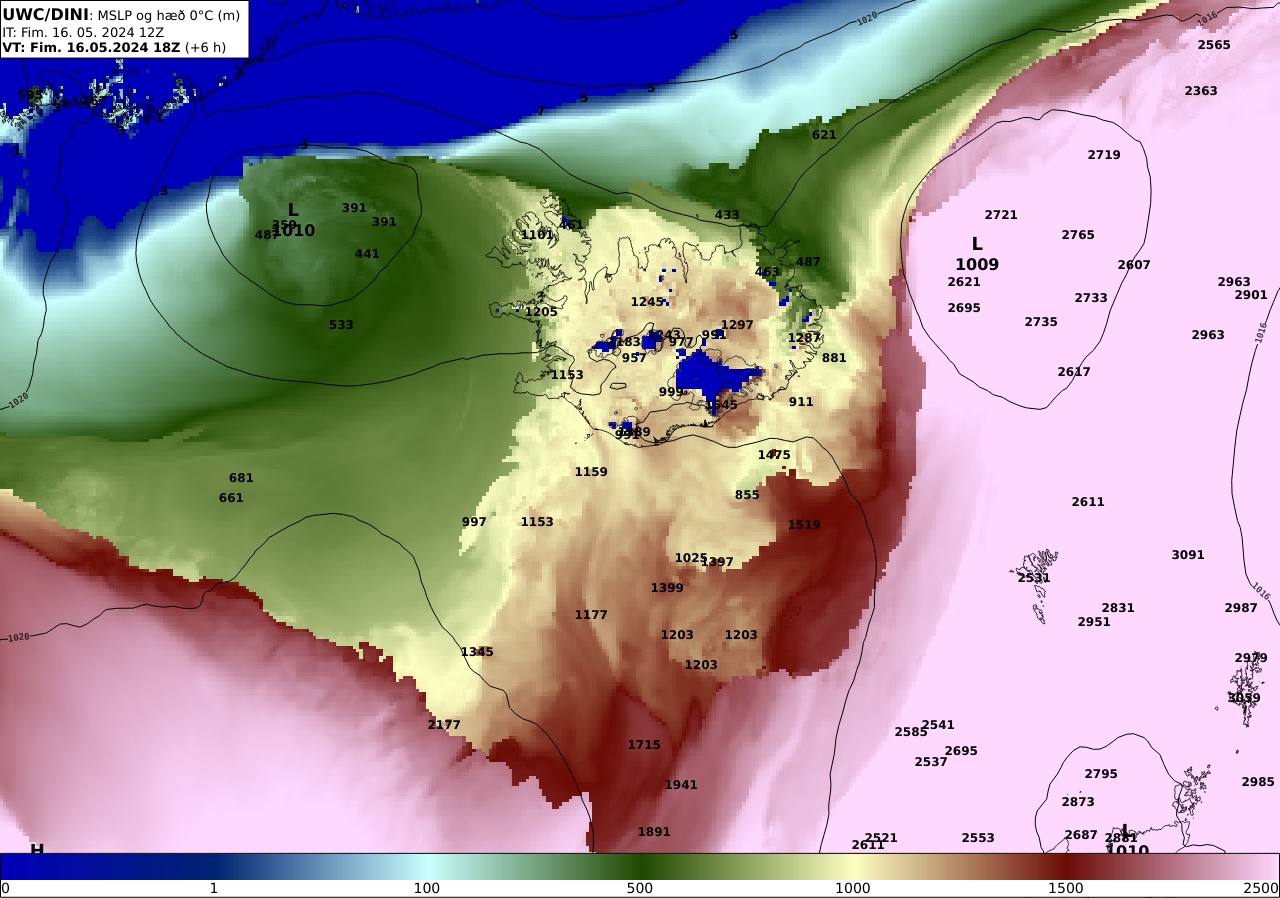This screenshot has height=898, width=1280.
Task: Click the height value 1519
Action: pos(804,525)
